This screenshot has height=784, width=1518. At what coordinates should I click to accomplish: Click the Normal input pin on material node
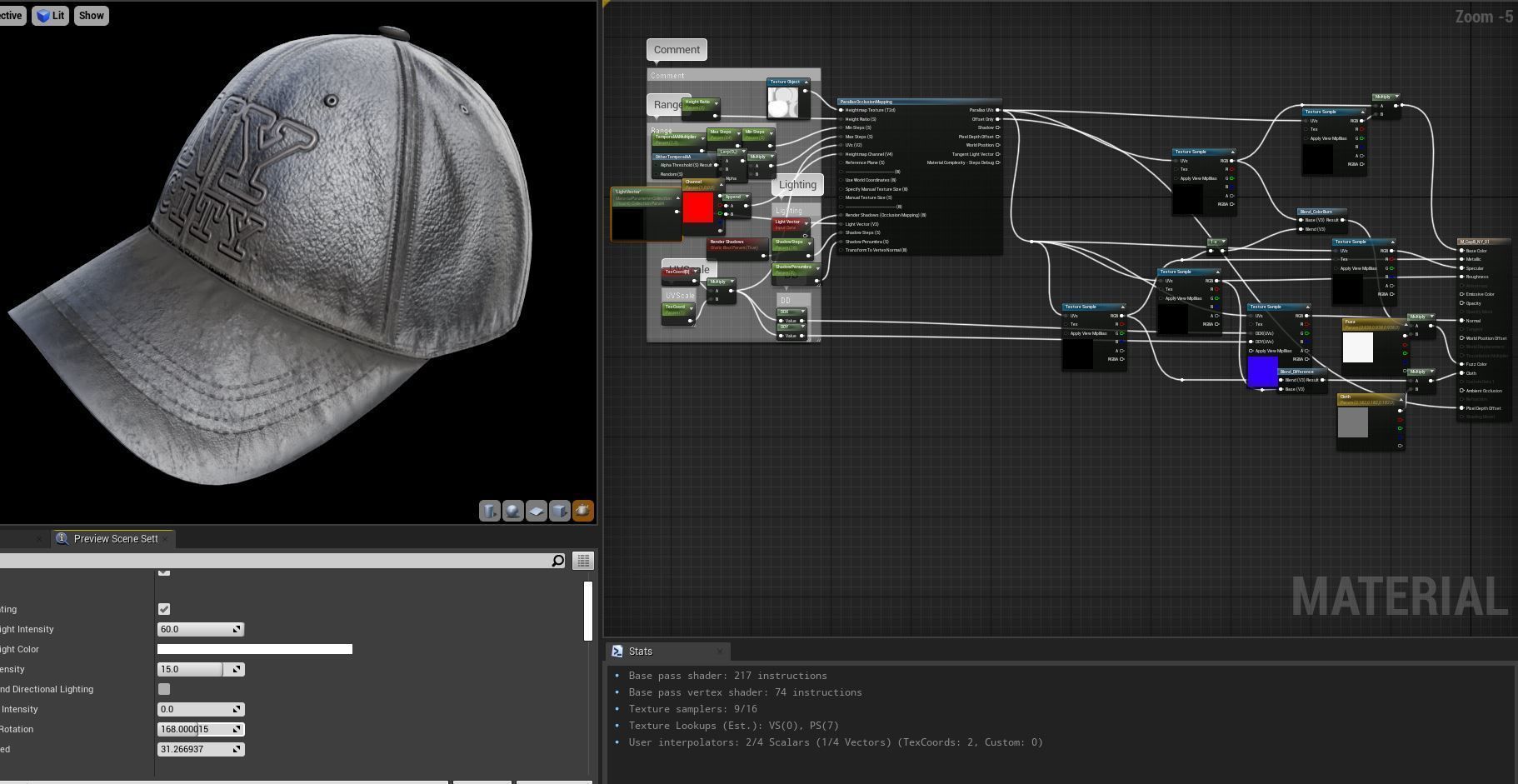[1461, 321]
